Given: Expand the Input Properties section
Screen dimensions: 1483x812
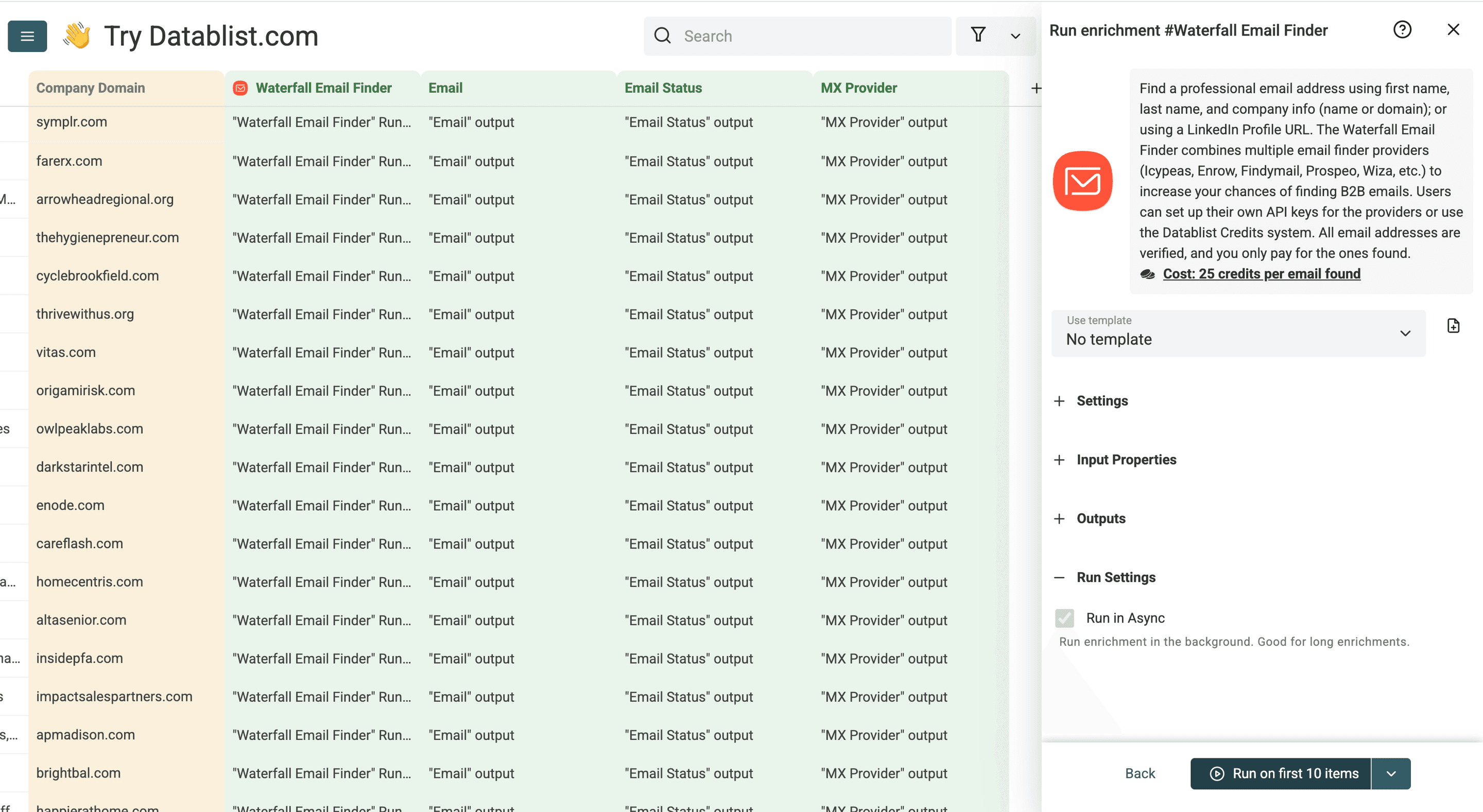Looking at the screenshot, I should (x=1115, y=460).
